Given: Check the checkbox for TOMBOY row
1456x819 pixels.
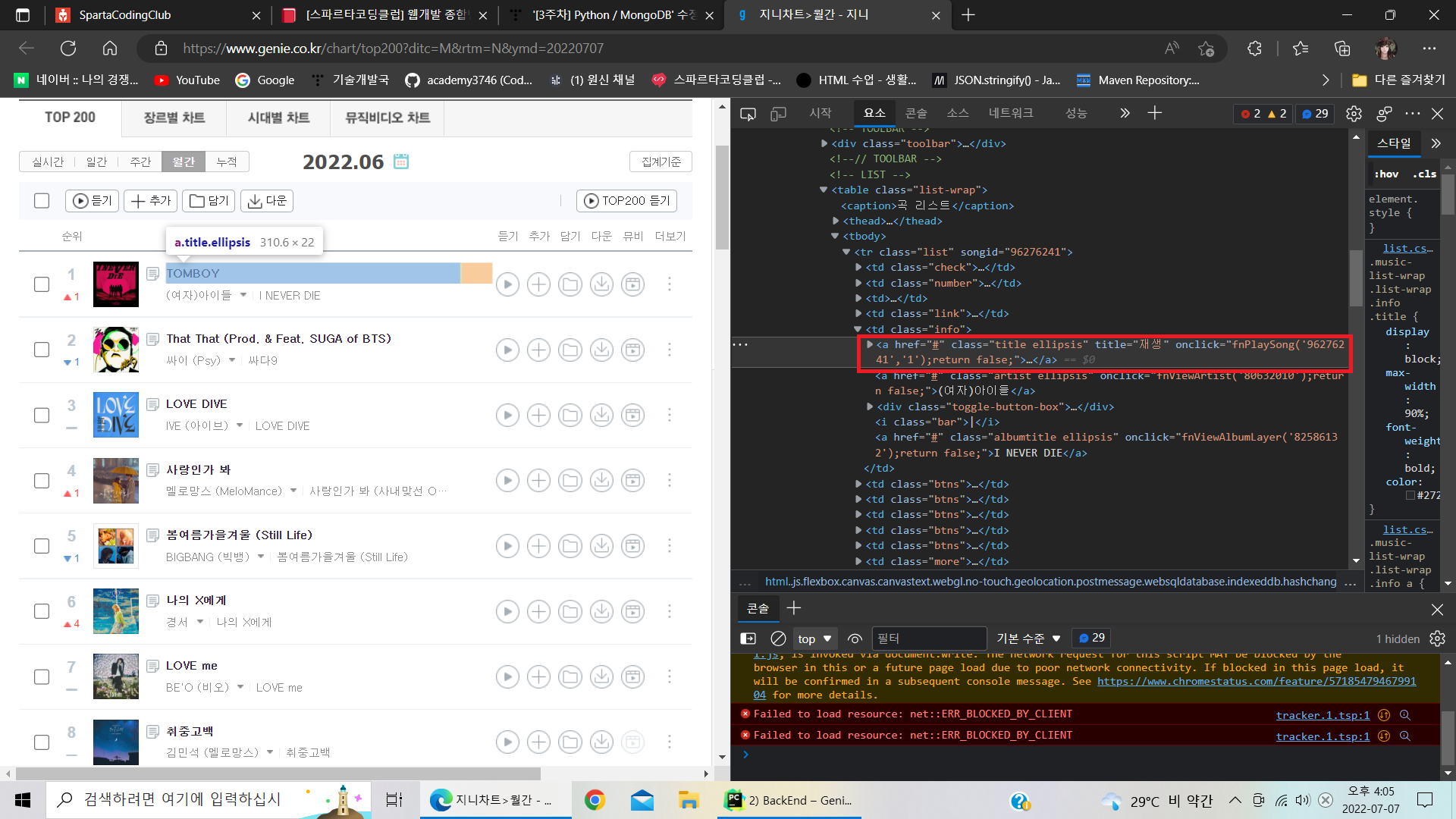Looking at the screenshot, I should click(x=42, y=284).
